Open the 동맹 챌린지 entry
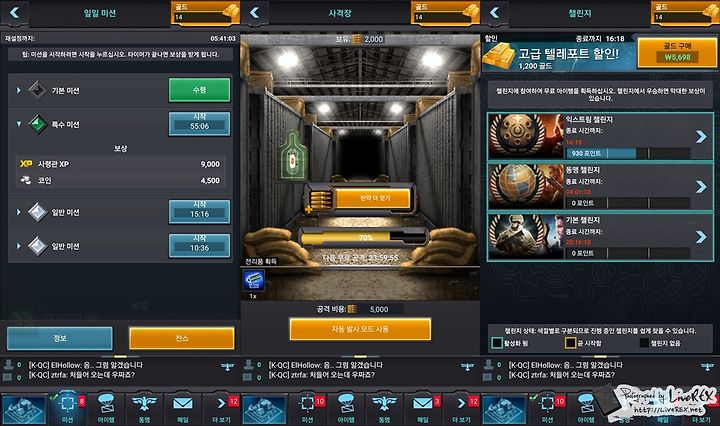This screenshot has width=720, height=426. 600,186
